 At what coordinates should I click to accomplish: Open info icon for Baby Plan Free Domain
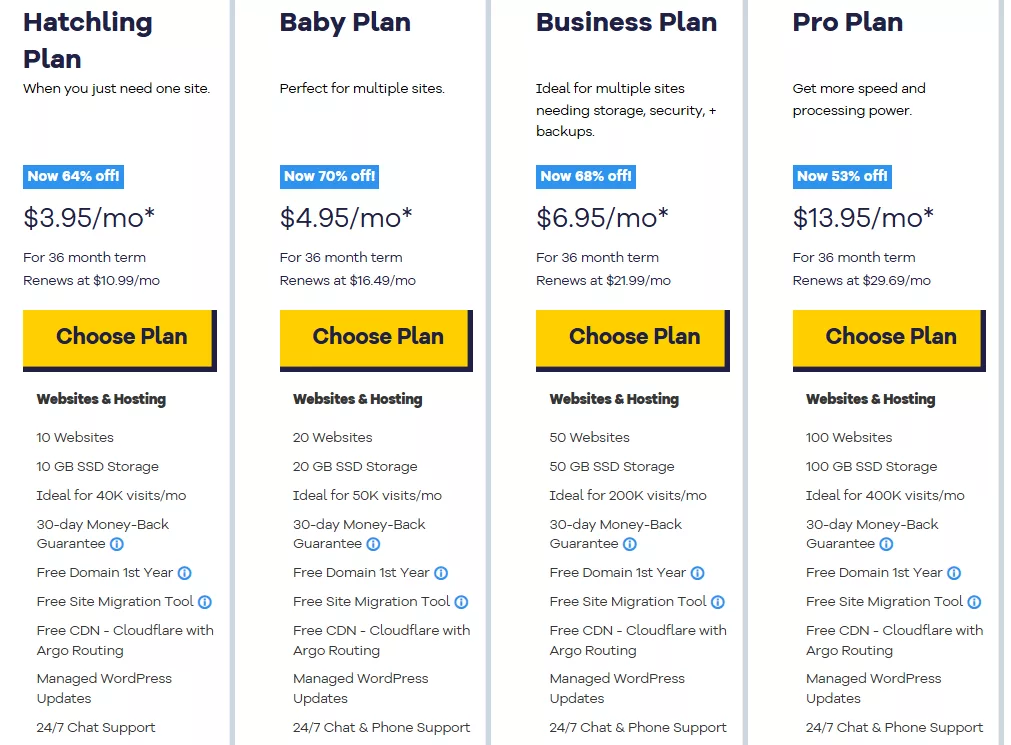click(x=441, y=573)
